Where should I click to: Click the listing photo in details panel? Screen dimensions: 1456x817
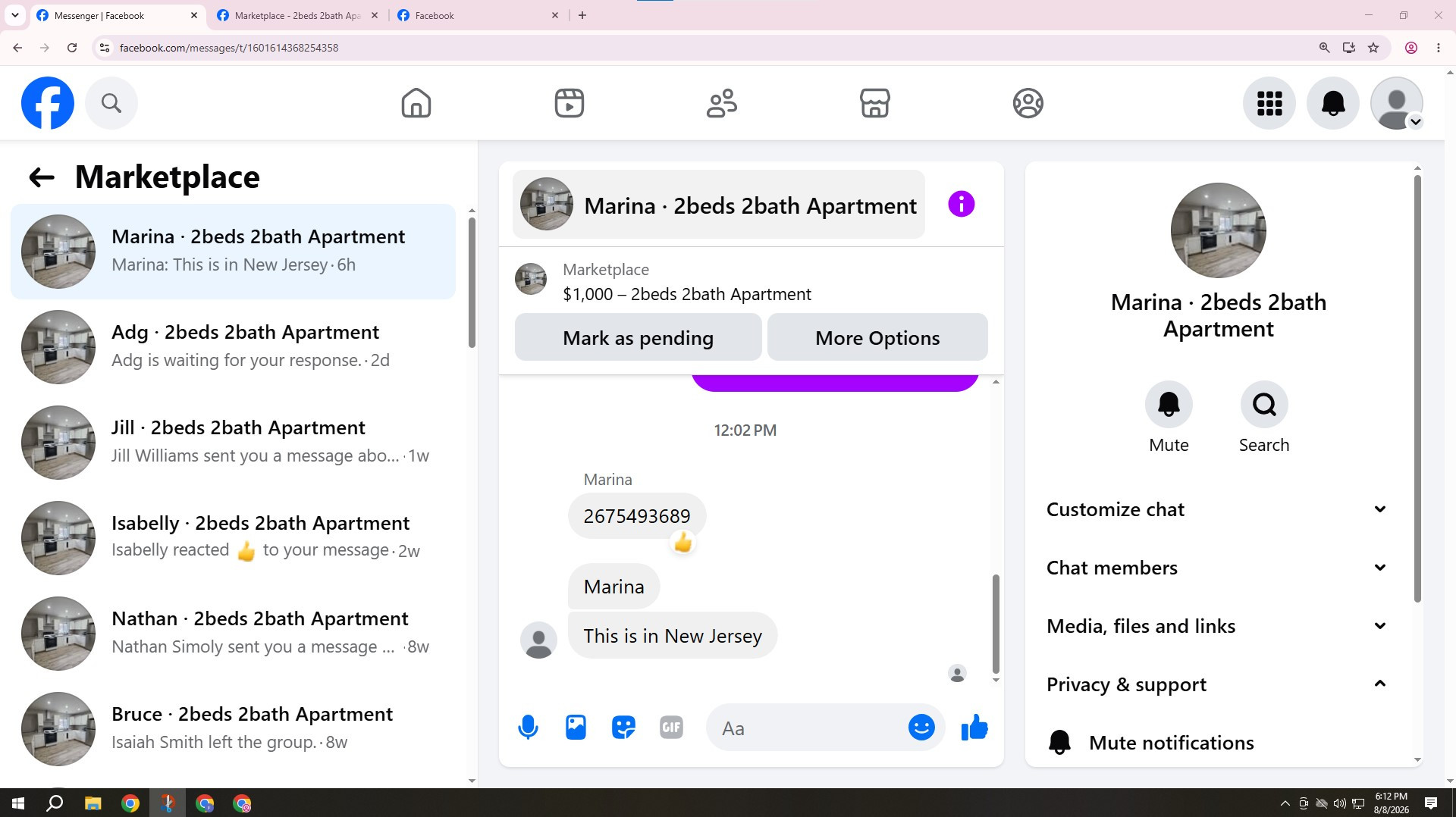pos(1219,230)
